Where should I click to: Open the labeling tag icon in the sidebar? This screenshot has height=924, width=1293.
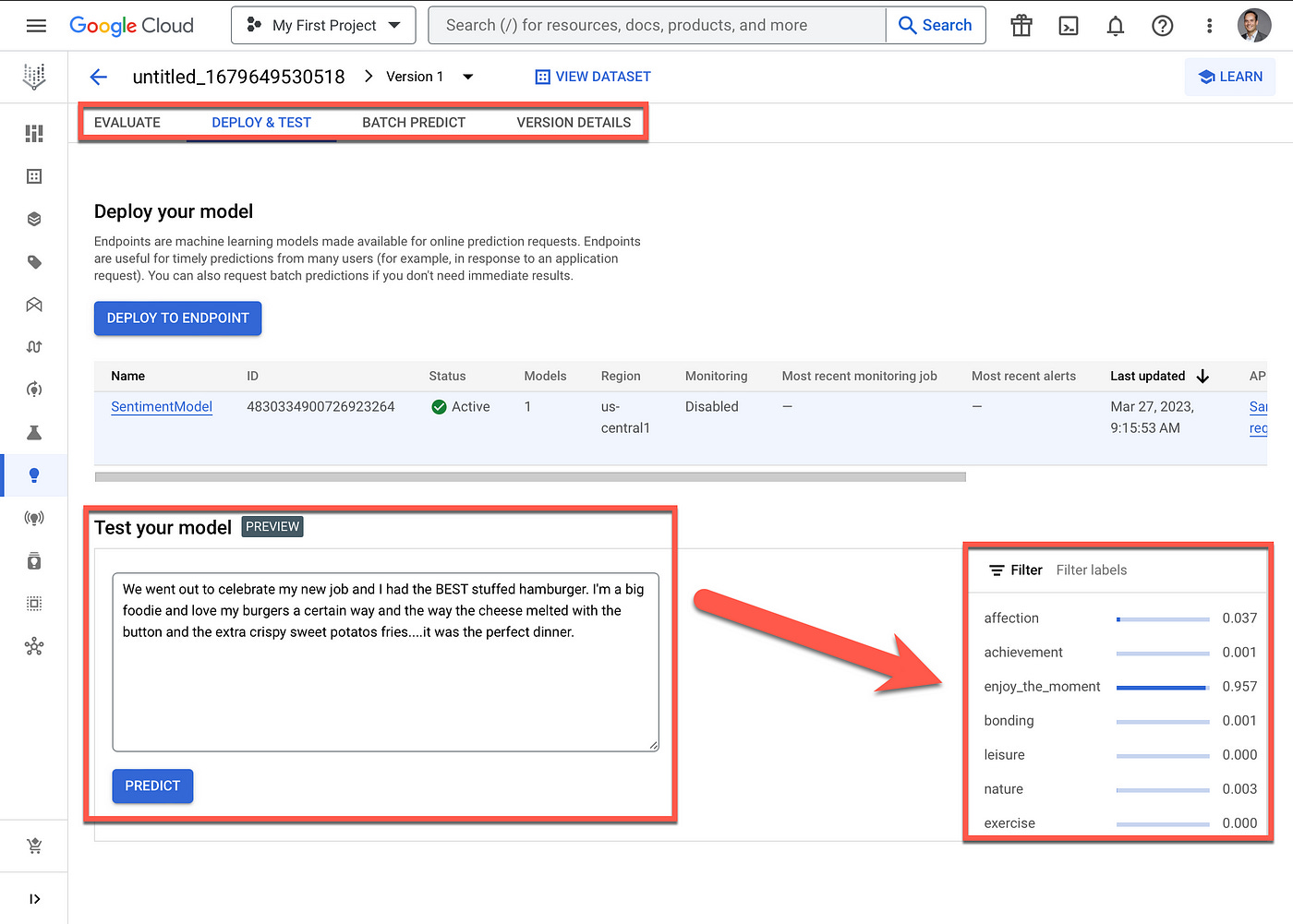(34, 261)
